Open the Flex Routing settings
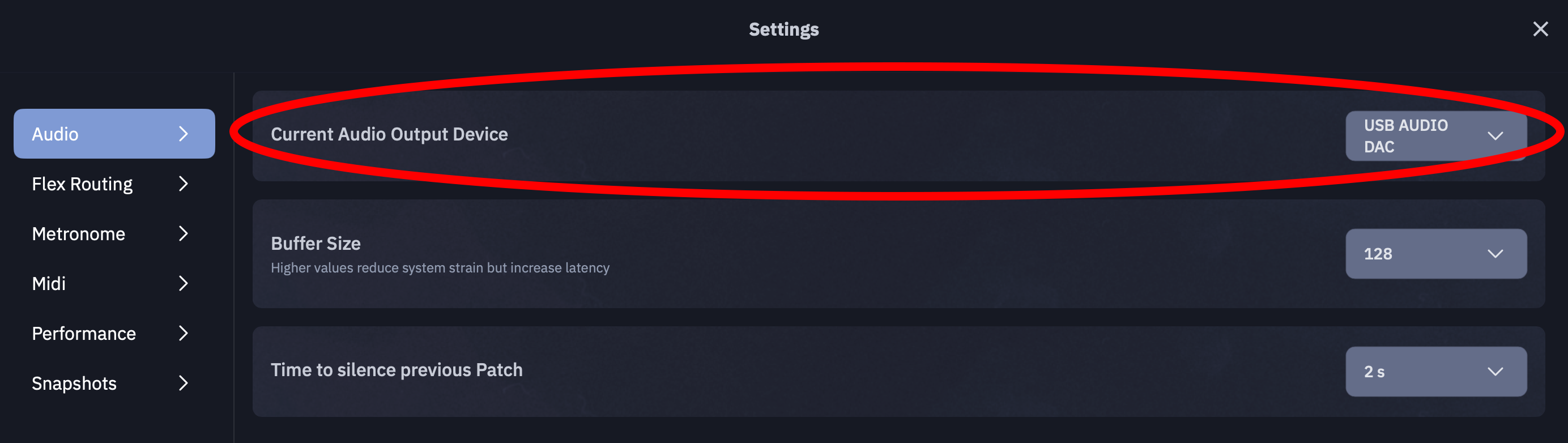 pyautogui.click(x=114, y=184)
